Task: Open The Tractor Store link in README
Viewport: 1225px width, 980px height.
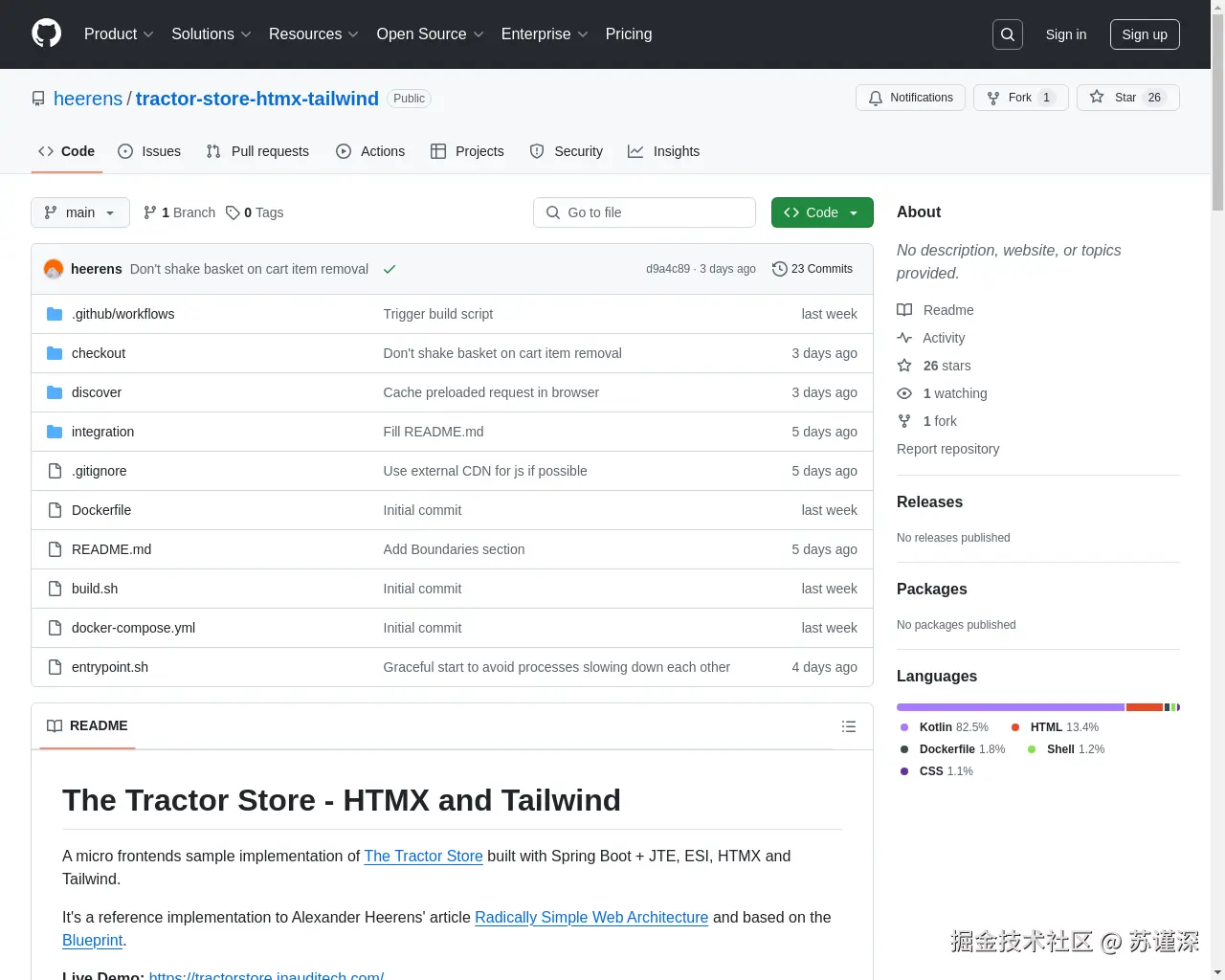Action: coord(423,856)
